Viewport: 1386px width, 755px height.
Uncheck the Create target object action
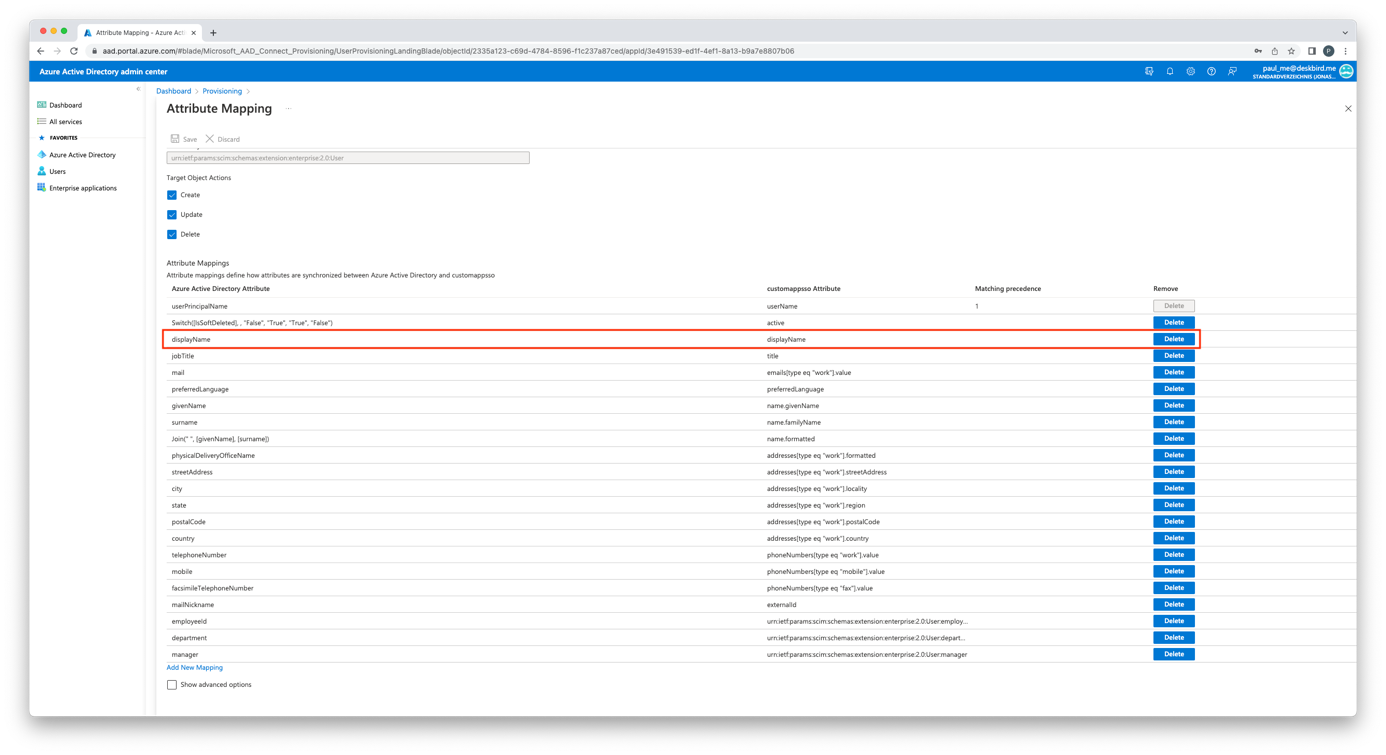tap(172, 195)
